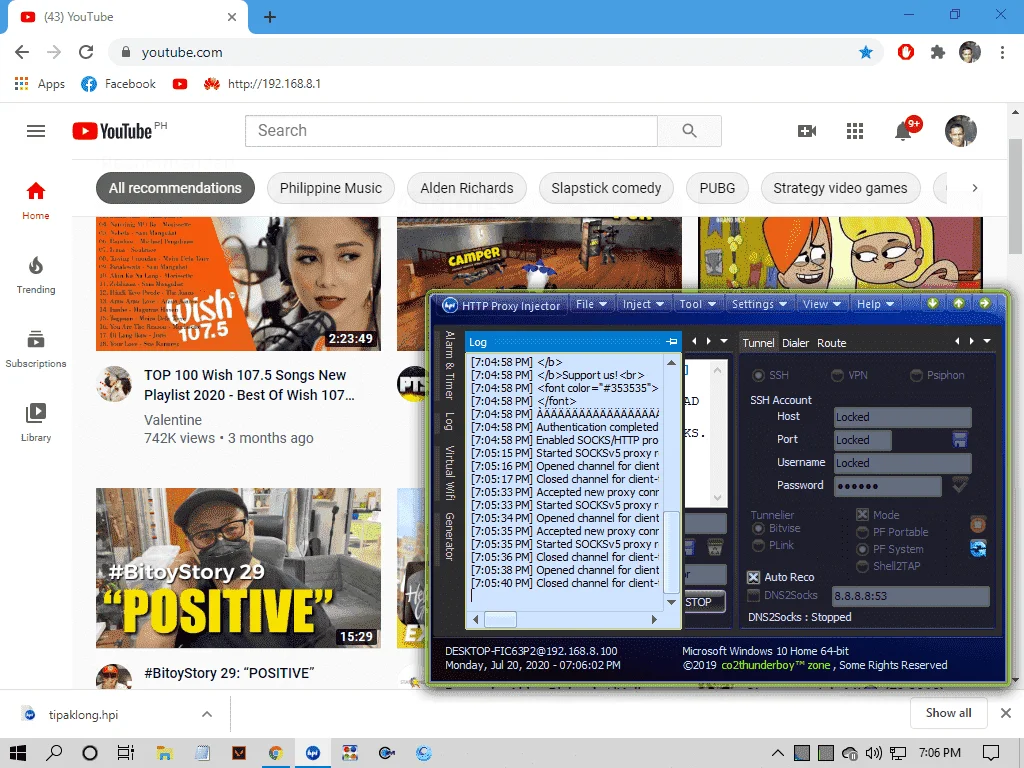
Task: Open Chrome three-dot menu
Action: [1002, 52]
